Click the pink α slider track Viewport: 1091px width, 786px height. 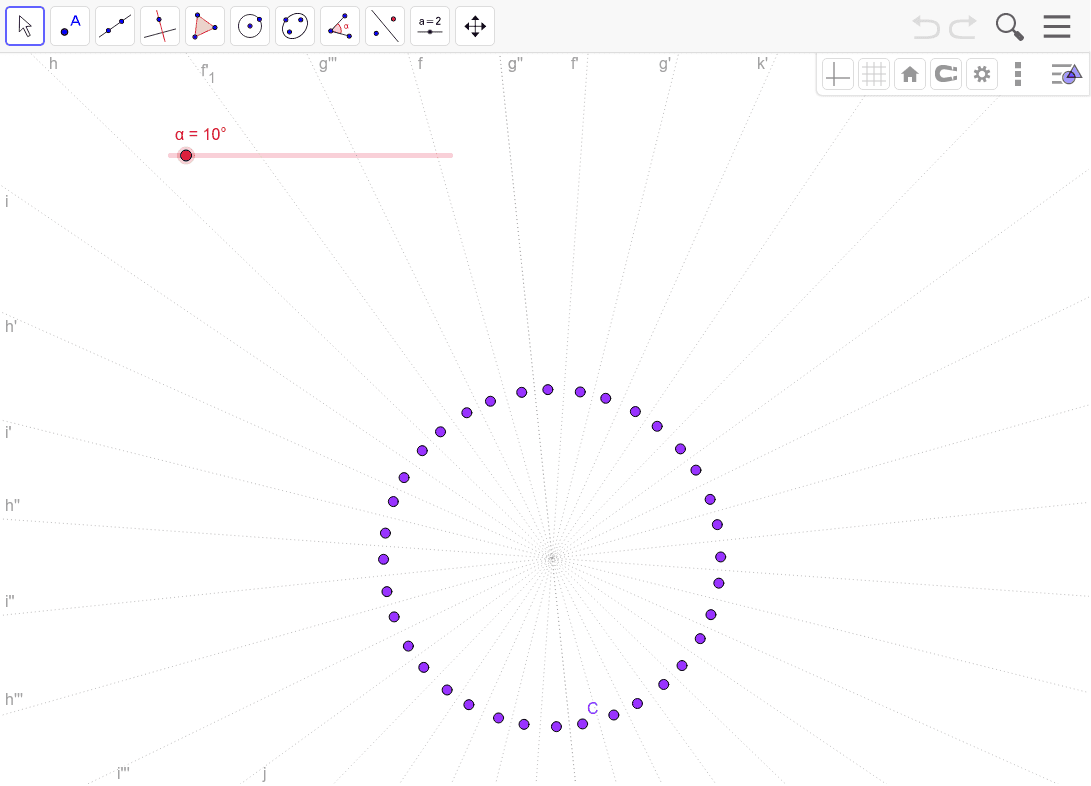point(310,155)
